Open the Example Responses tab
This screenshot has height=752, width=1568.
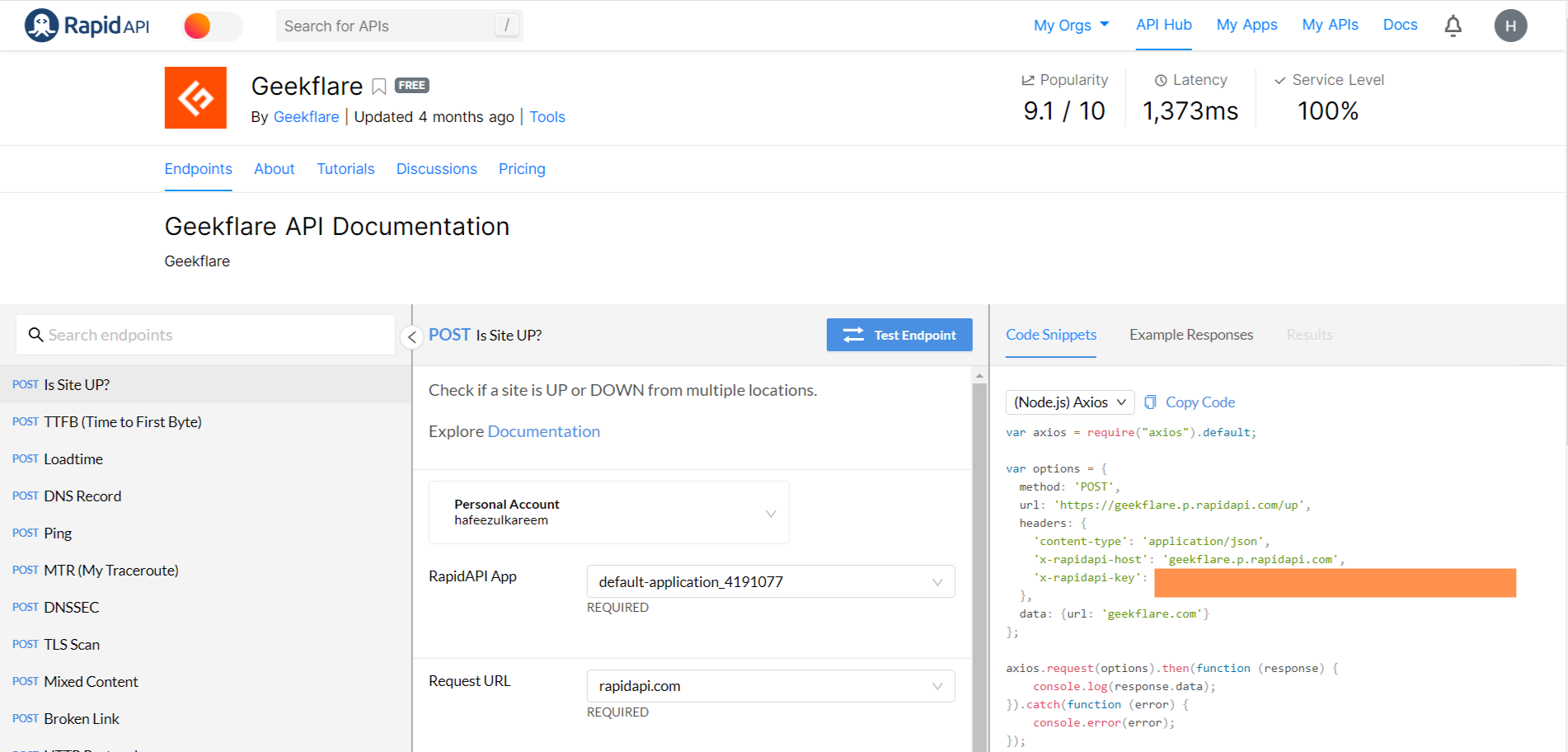(x=1190, y=335)
